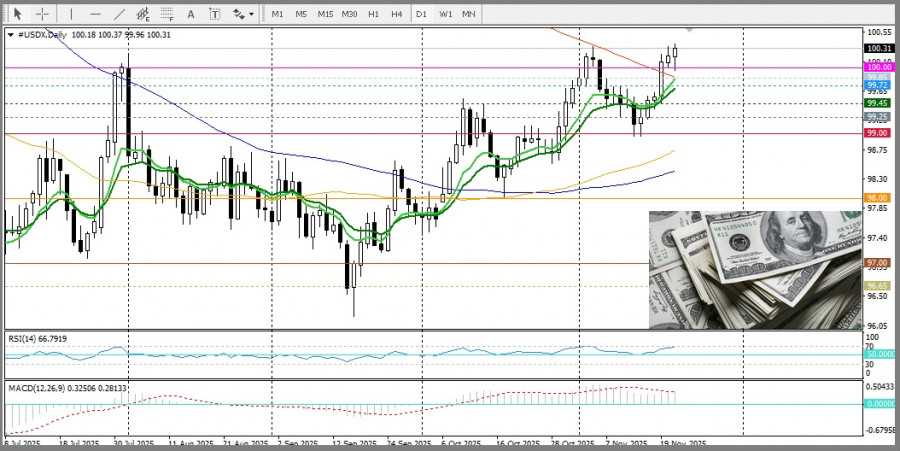Select the equidistant channel tool
Screen dimensions: 900x451
[x=144, y=14]
